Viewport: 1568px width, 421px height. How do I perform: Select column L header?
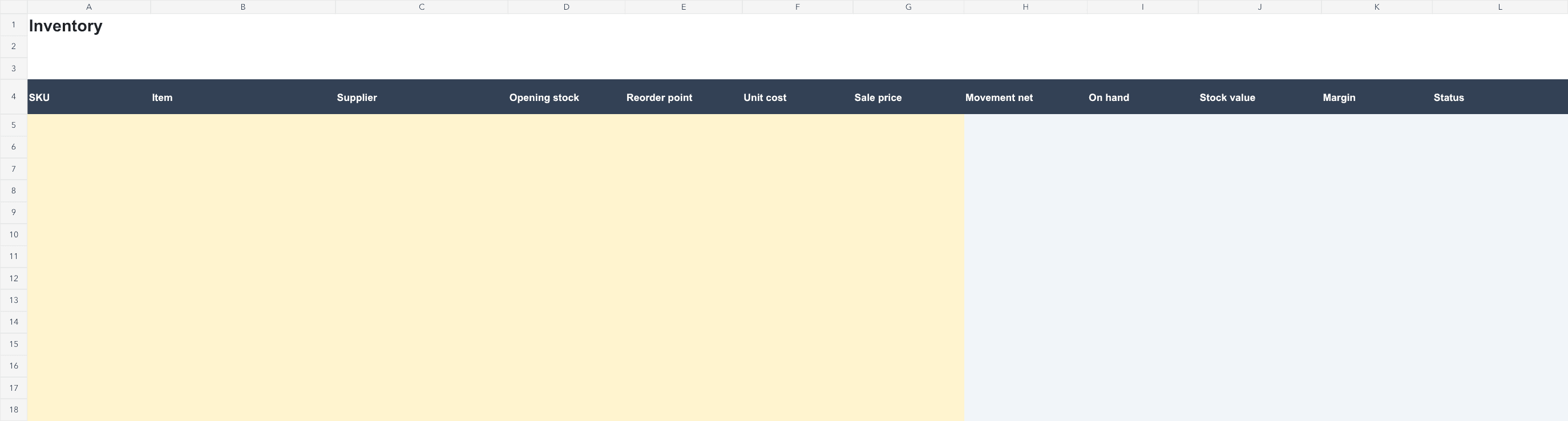1500,7
